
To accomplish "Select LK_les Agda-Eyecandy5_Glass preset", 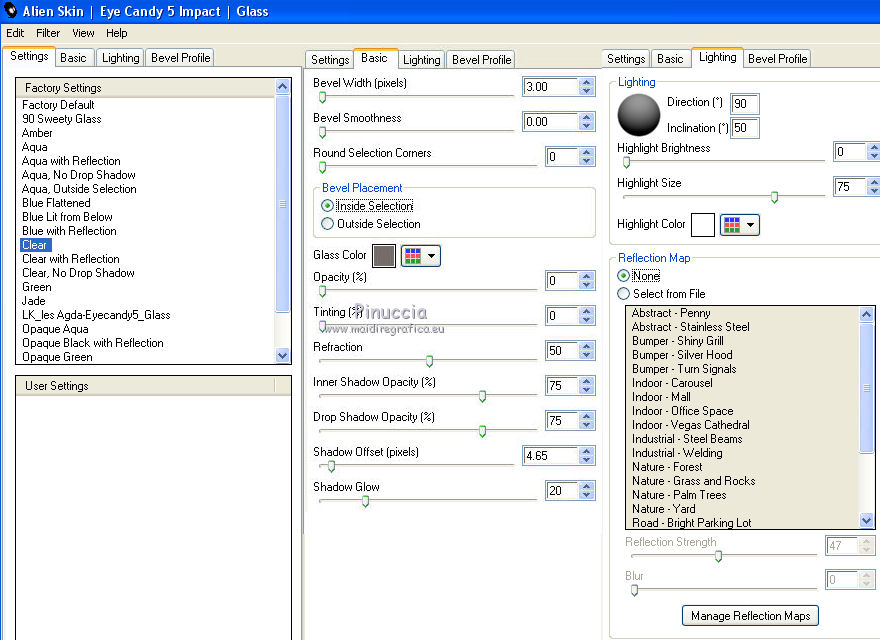I will click(96, 315).
